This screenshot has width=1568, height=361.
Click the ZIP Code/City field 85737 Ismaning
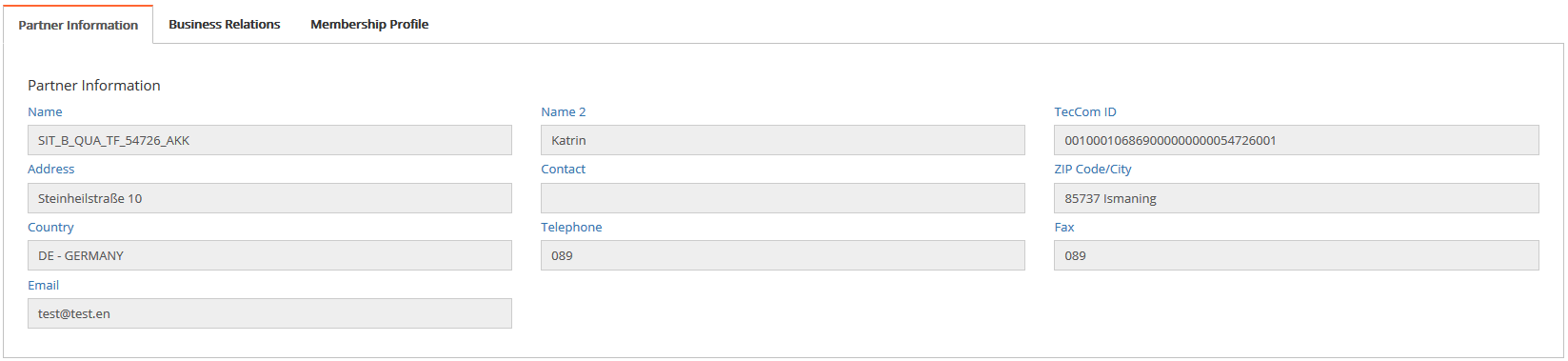coord(1296,198)
